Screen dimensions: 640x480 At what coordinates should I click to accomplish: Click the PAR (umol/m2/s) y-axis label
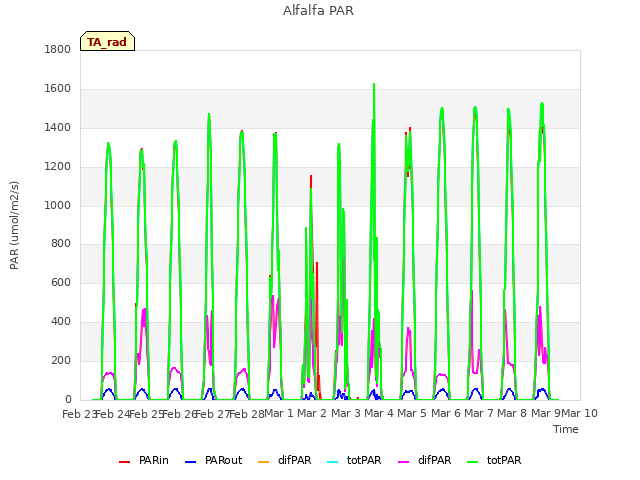click(14, 225)
